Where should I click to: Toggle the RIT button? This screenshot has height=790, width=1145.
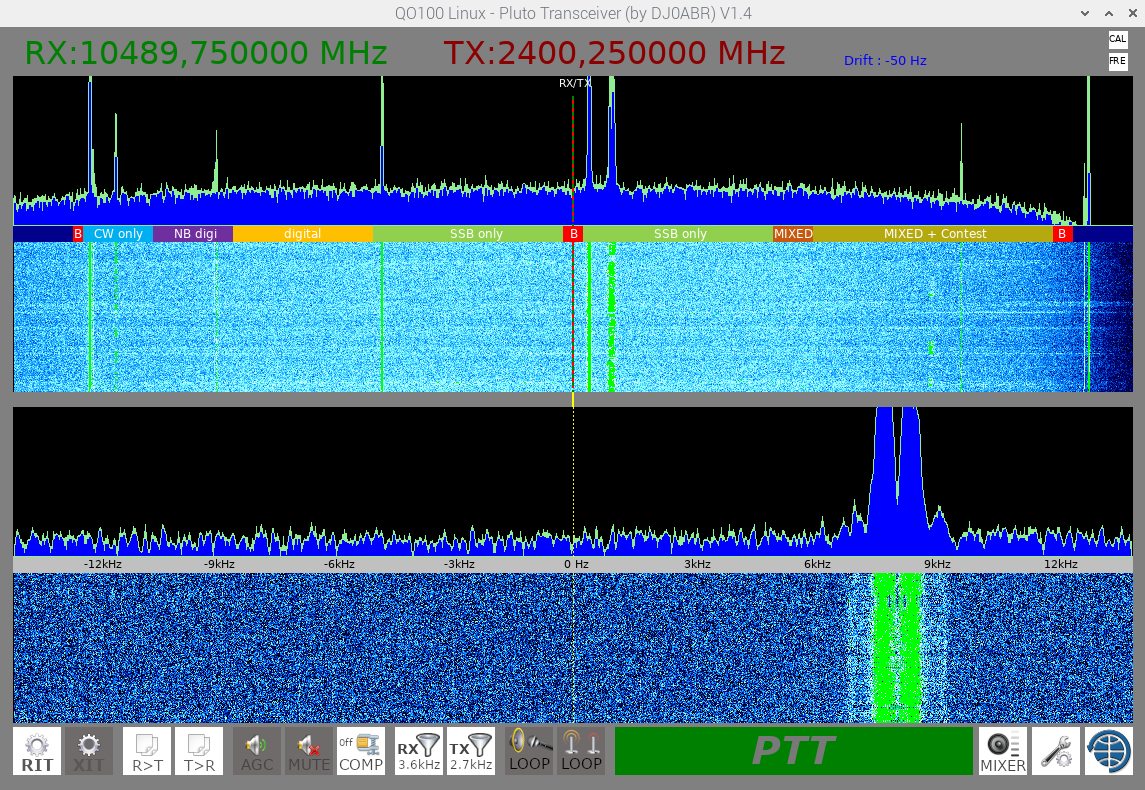click(37, 751)
